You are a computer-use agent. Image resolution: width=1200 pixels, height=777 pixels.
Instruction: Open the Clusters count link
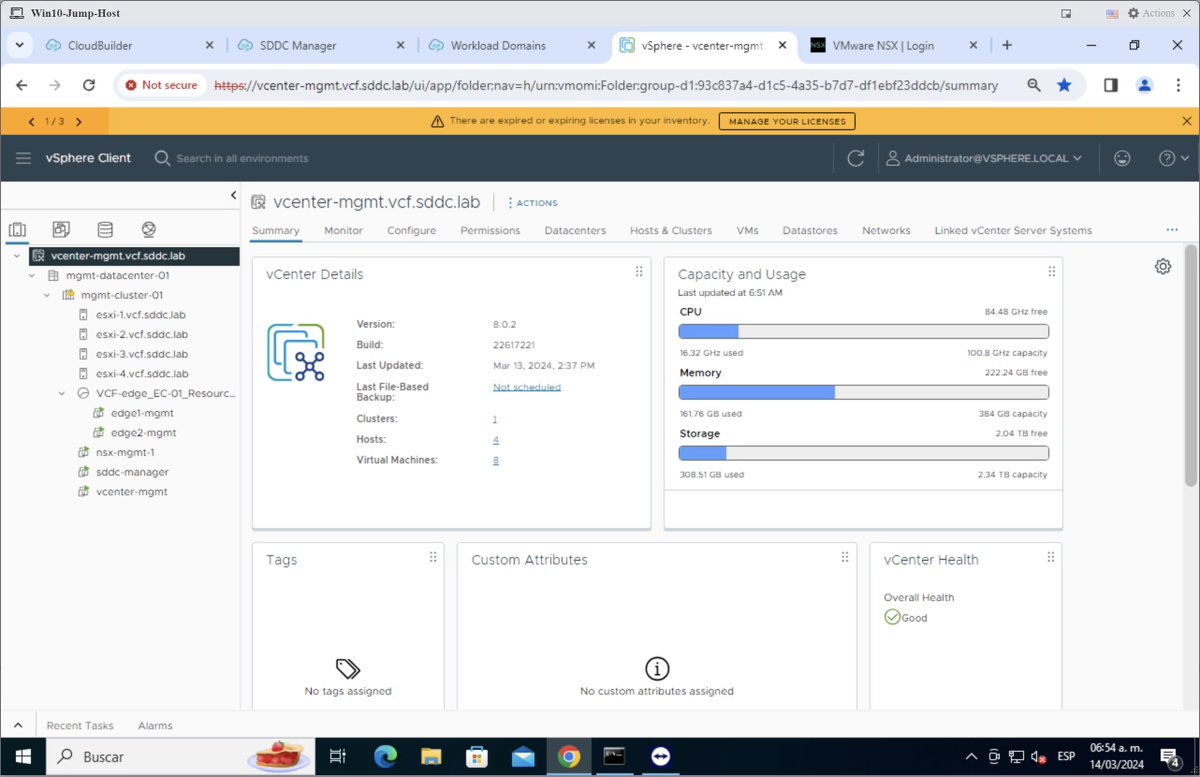(495, 419)
